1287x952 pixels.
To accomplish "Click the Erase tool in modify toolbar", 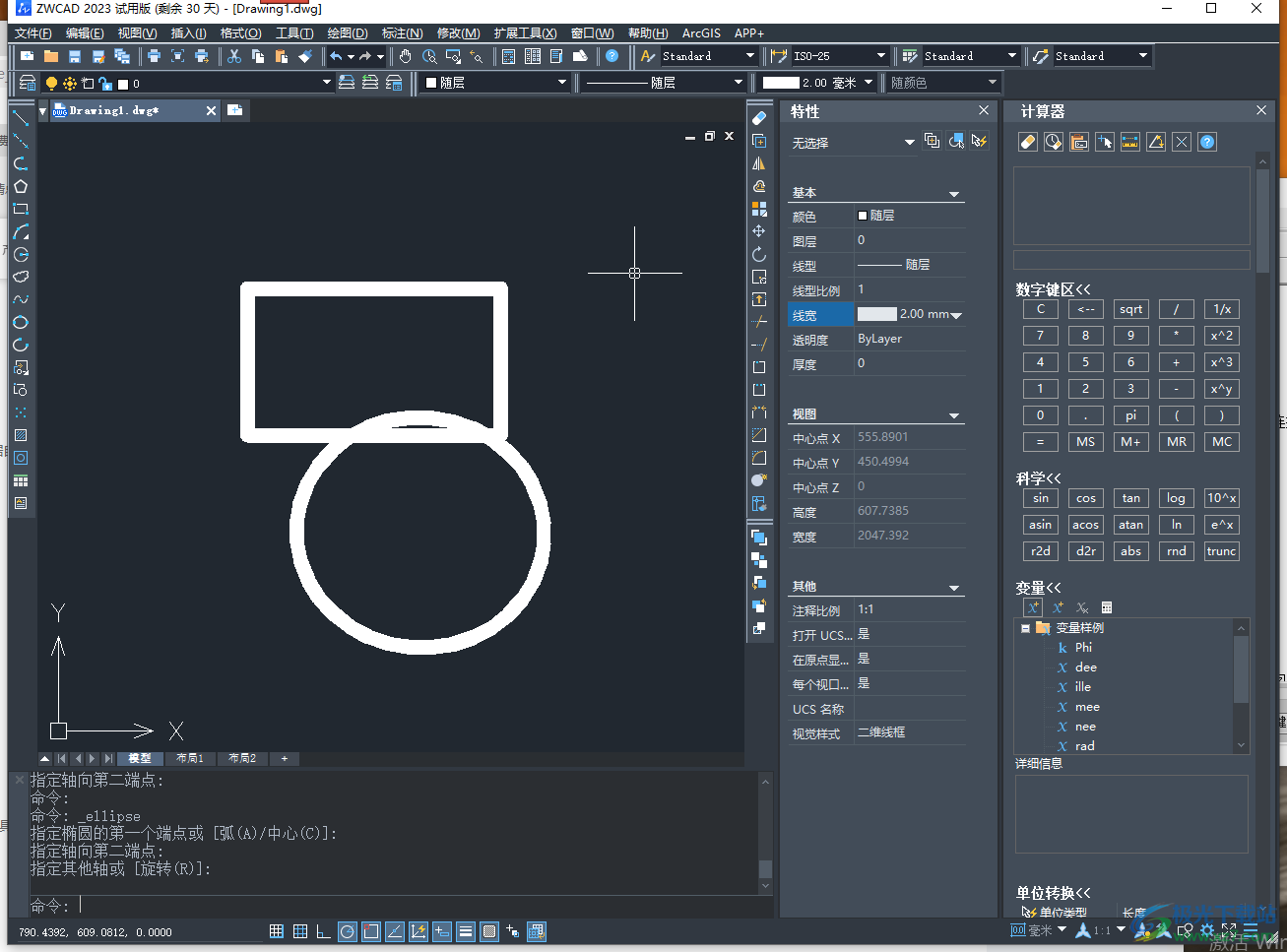I will [759, 118].
